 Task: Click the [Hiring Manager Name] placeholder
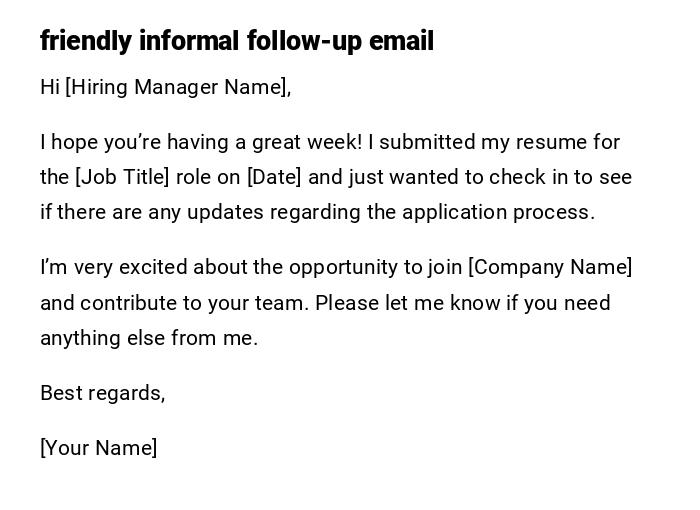click(x=177, y=87)
